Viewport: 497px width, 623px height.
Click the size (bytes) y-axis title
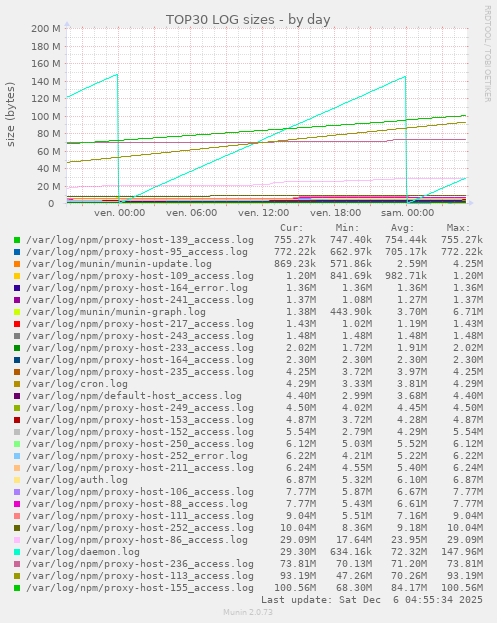pos(10,114)
